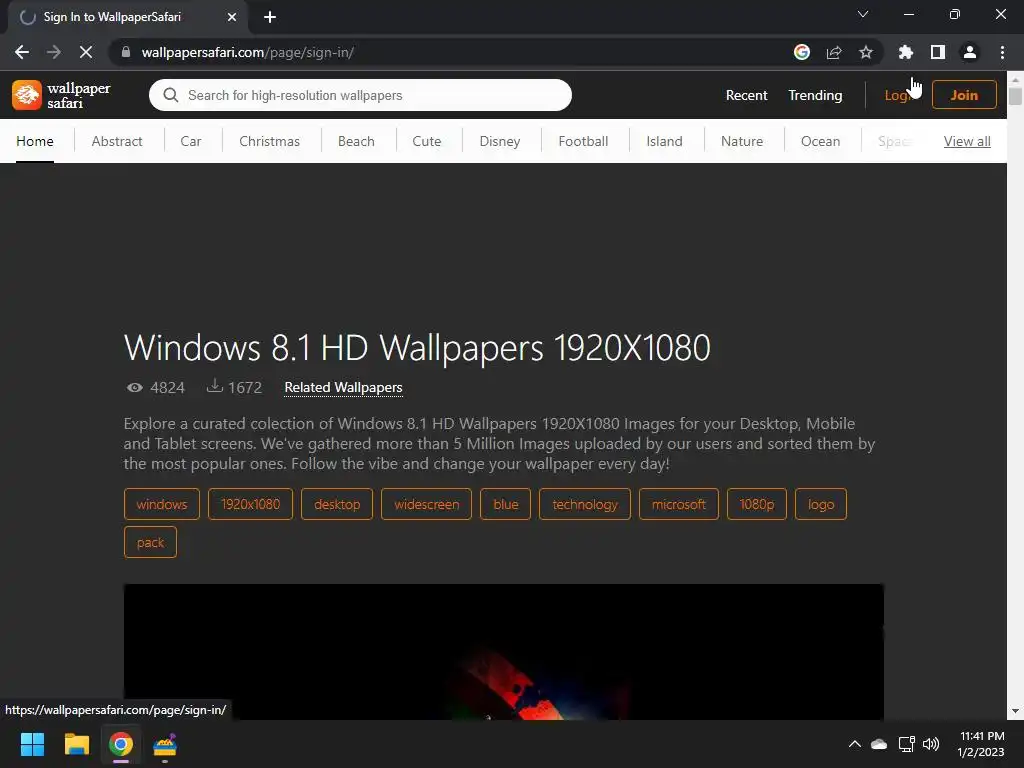Open volume speaker tray icon
The width and height of the screenshot is (1024, 768).
(931, 744)
